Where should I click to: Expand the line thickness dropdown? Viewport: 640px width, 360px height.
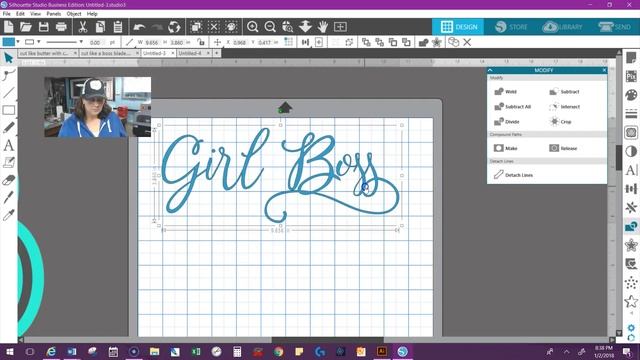point(81,42)
